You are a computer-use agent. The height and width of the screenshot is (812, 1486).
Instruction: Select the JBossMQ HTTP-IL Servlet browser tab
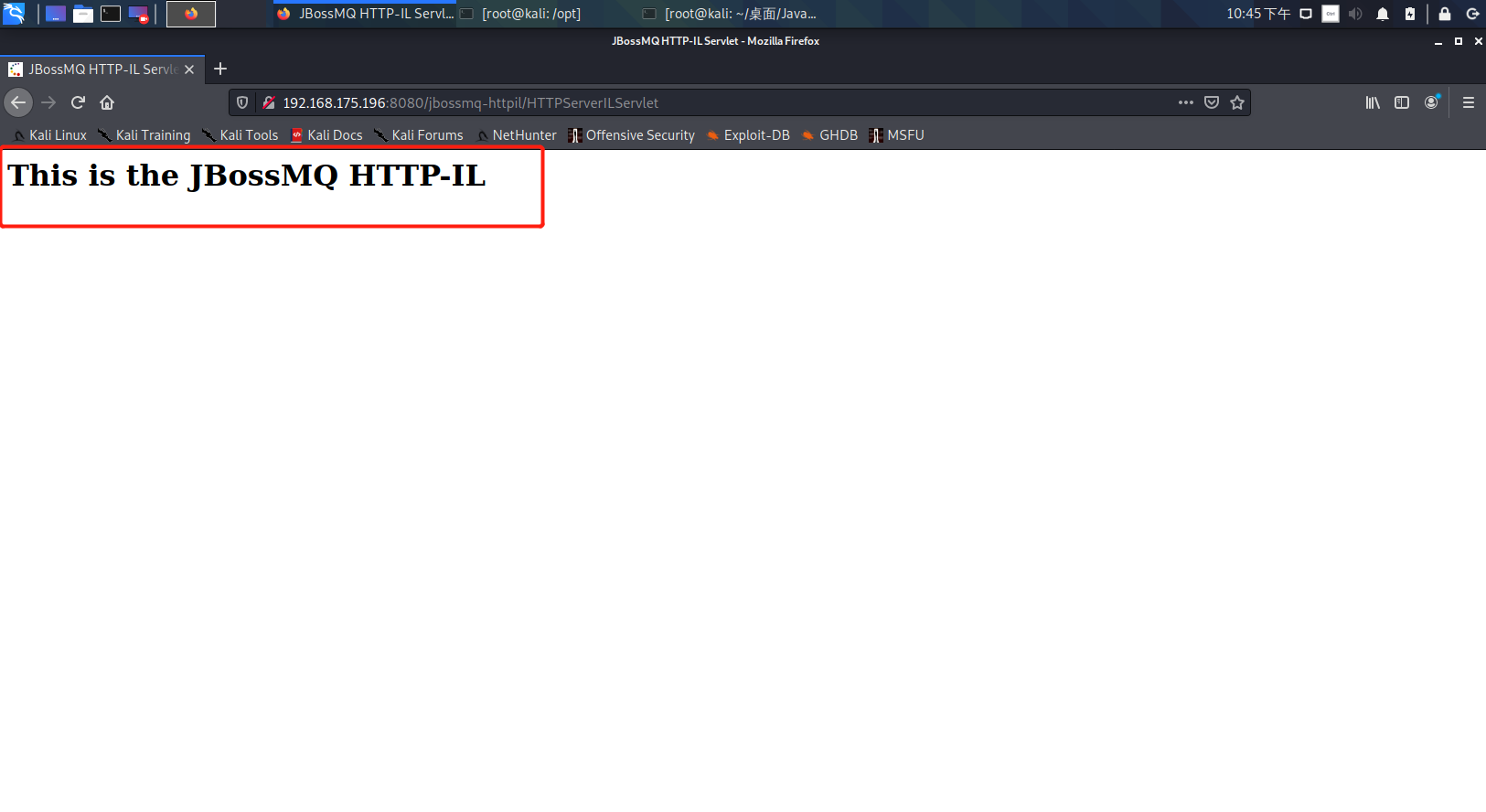(102, 69)
